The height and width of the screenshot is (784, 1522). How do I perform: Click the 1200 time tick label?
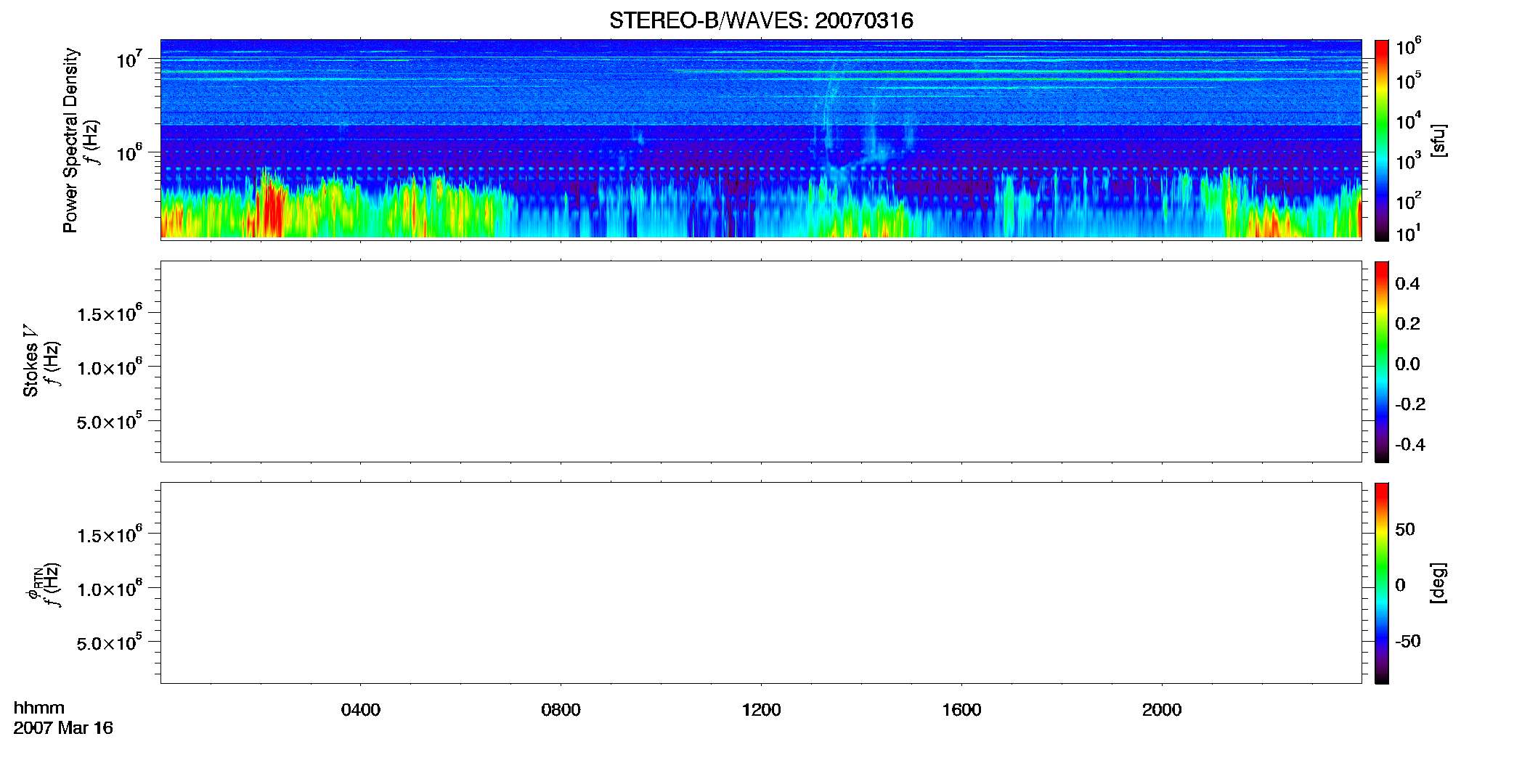(761, 710)
